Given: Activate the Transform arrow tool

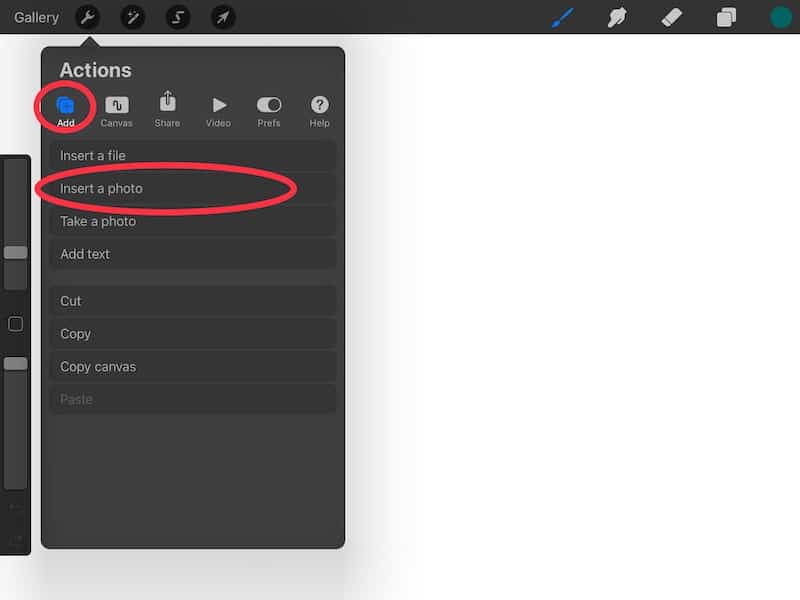Looking at the screenshot, I should tap(224, 17).
